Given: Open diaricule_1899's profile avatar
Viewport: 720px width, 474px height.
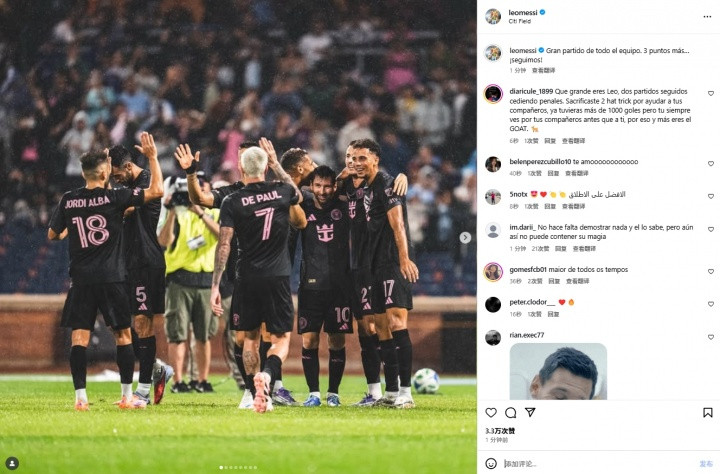Looking at the screenshot, I should click(x=493, y=94).
